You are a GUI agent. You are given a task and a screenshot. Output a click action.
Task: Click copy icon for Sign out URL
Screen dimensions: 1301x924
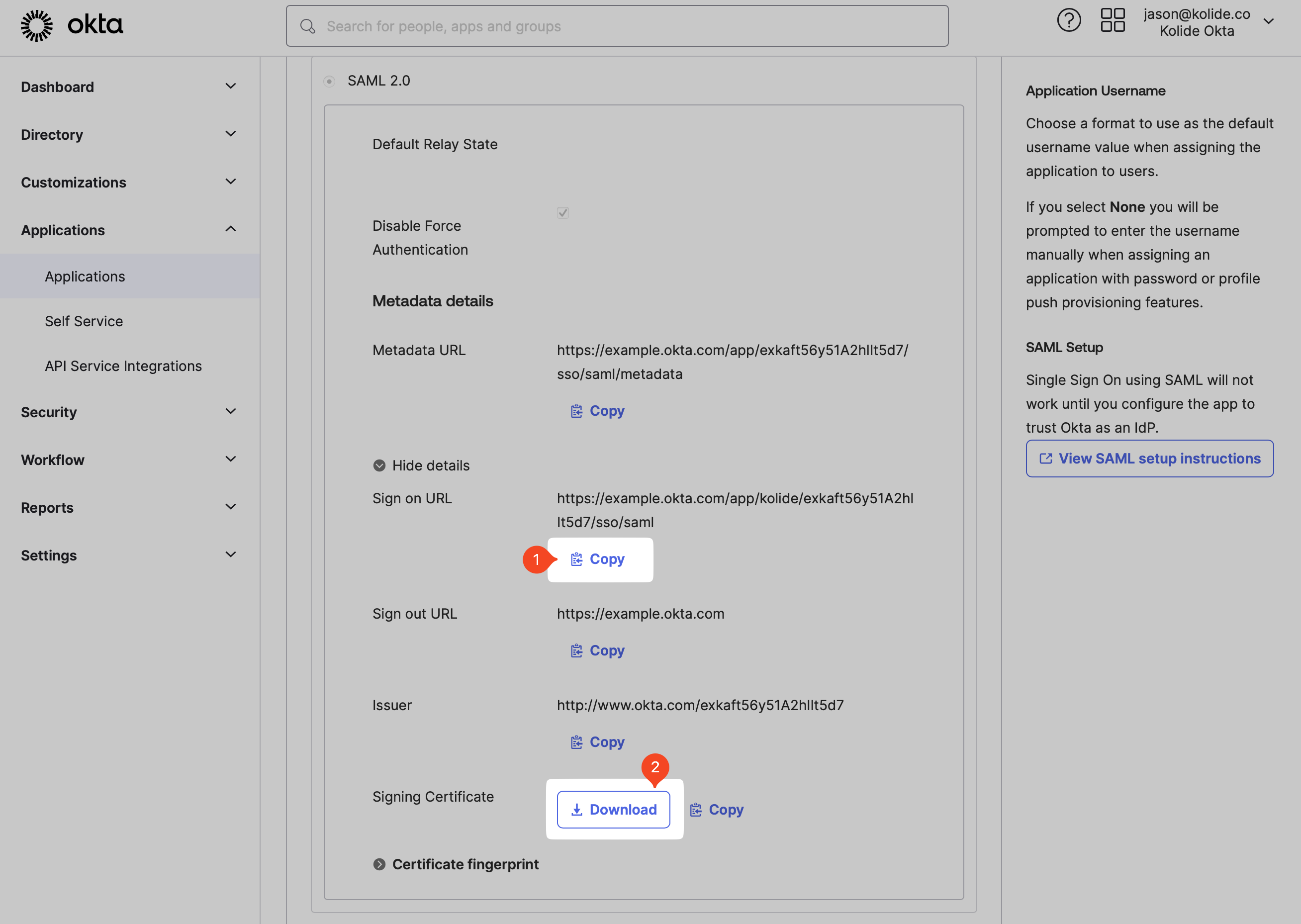[577, 650]
